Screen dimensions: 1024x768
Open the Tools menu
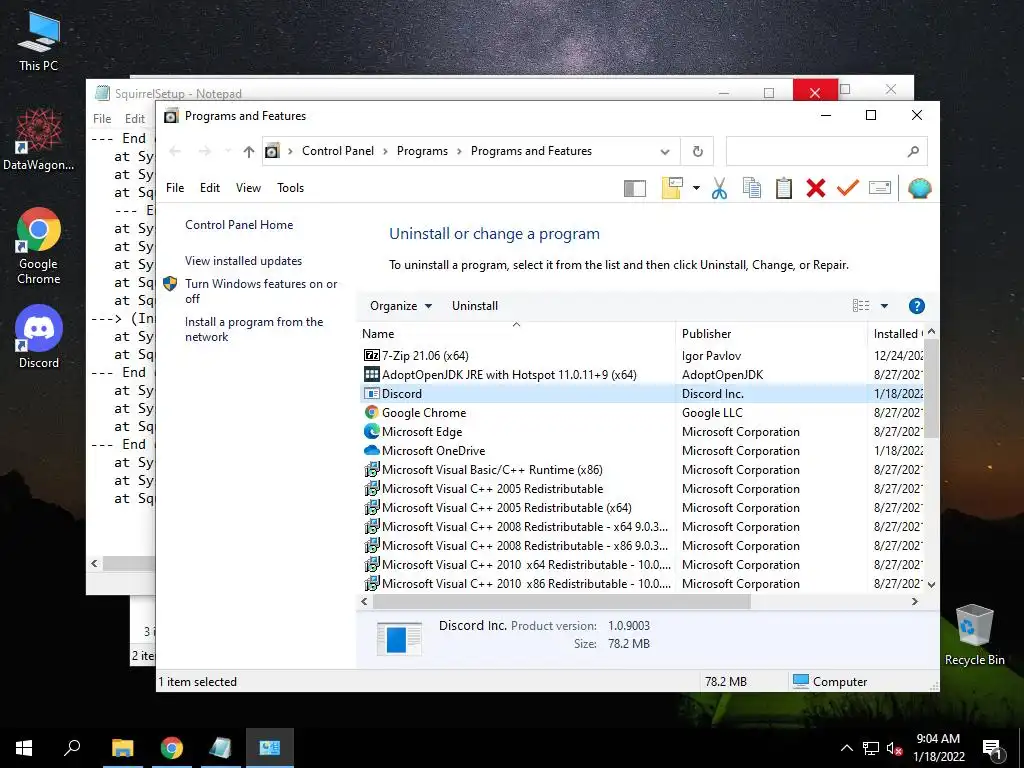(x=291, y=187)
